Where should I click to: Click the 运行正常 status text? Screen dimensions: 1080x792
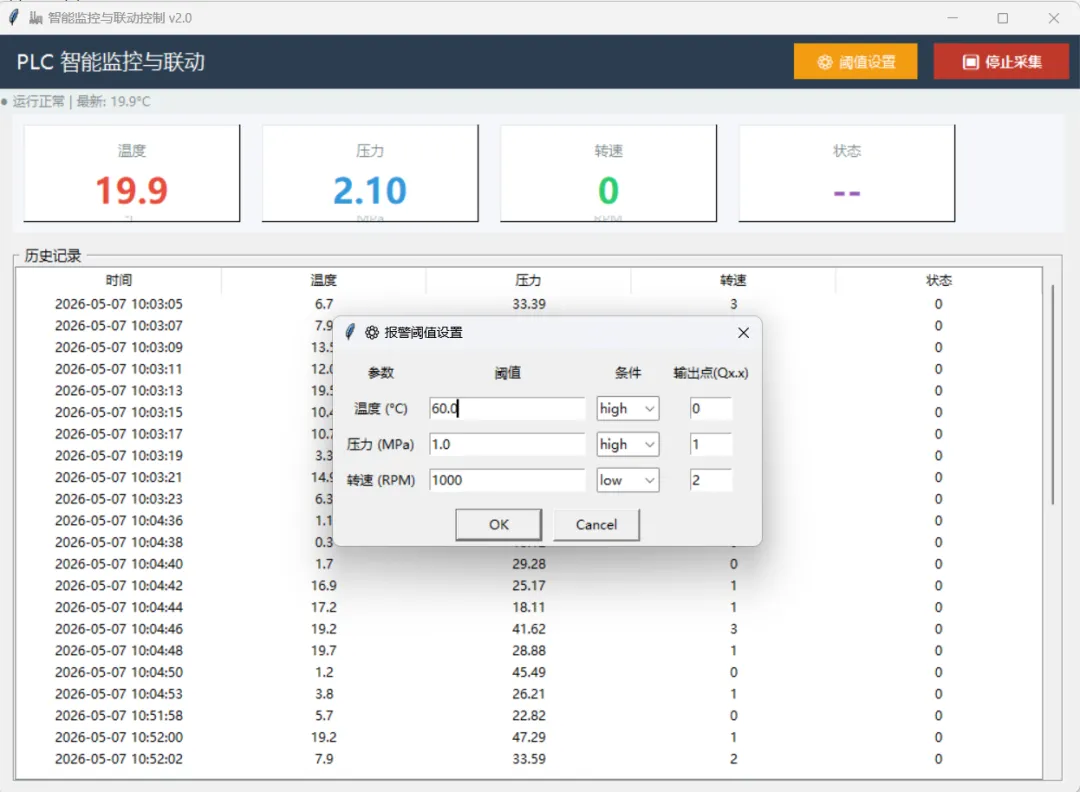tap(39, 102)
